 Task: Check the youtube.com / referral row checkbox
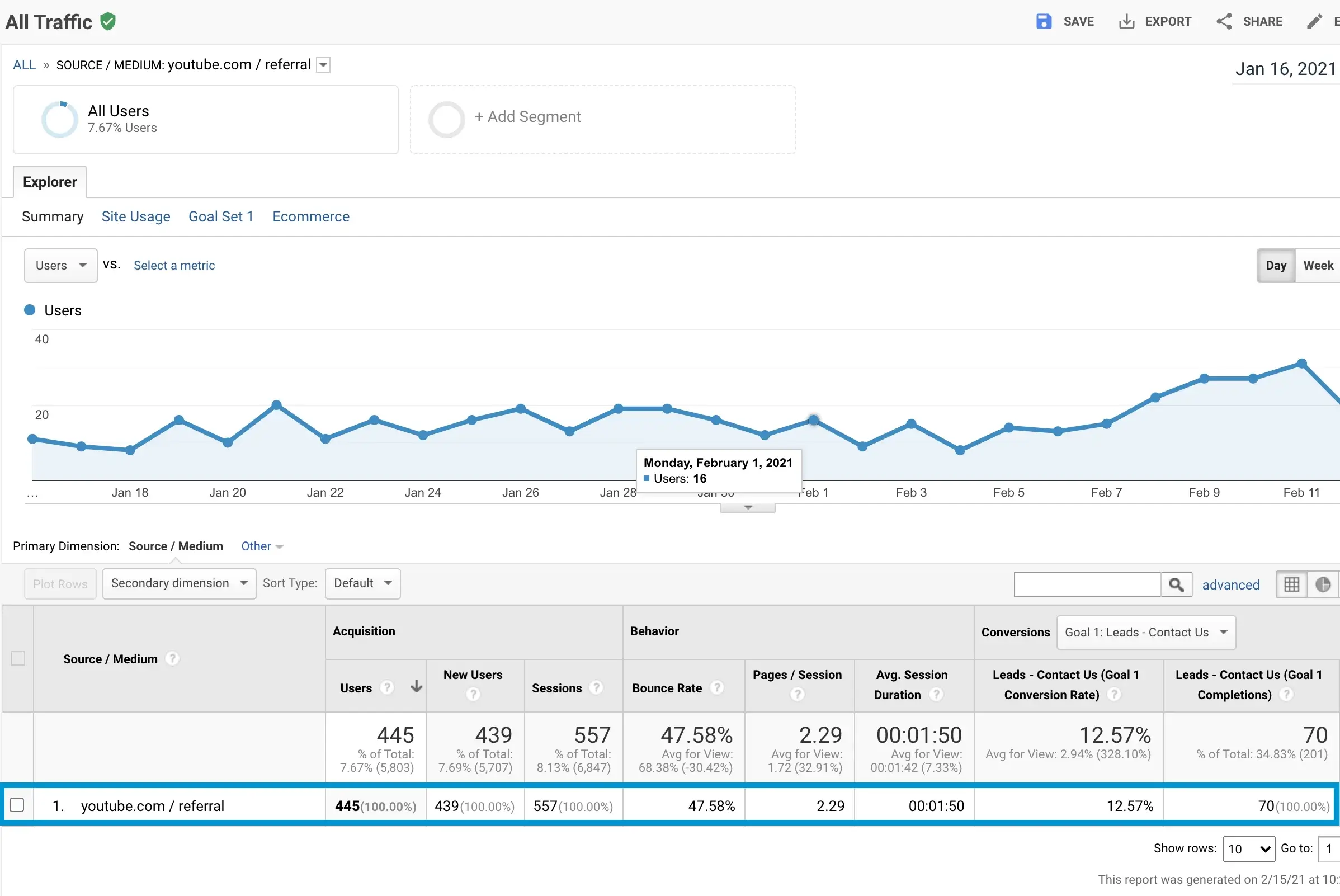(17, 805)
